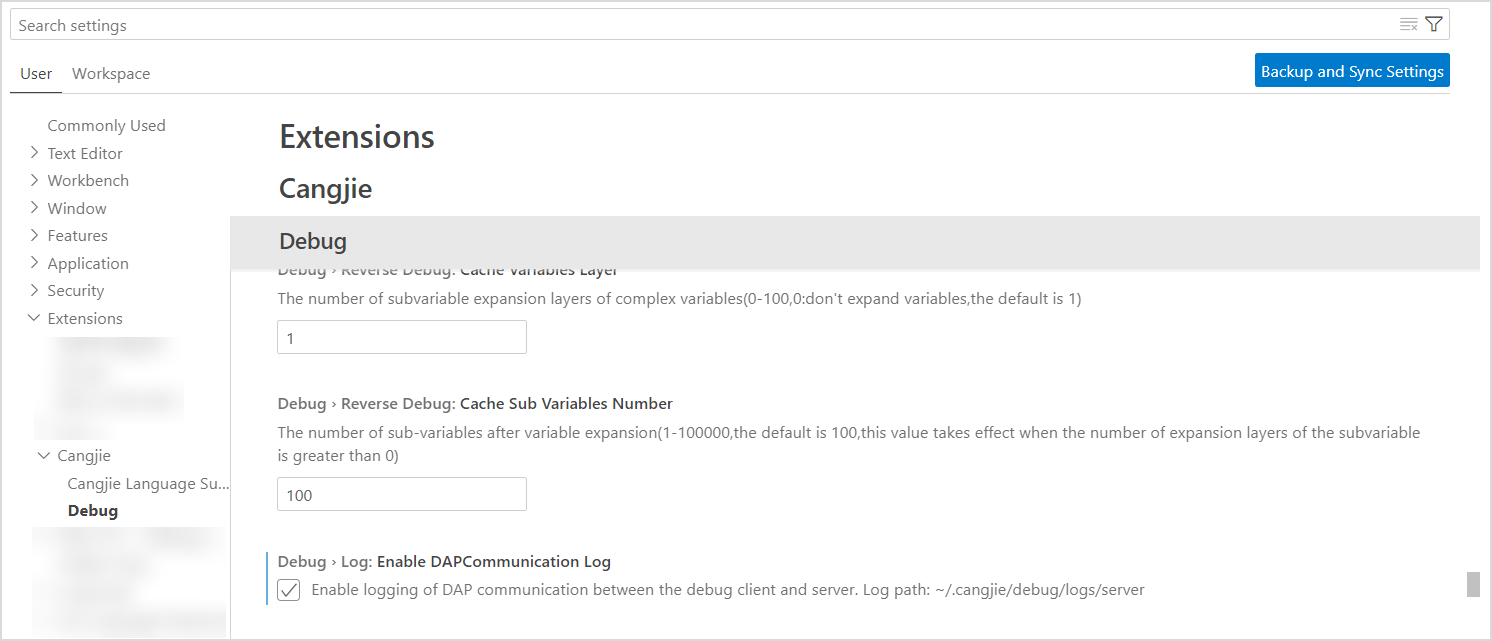
Task: Select Cangjie Language Support in the sidebar
Action: [x=148, y=483]
